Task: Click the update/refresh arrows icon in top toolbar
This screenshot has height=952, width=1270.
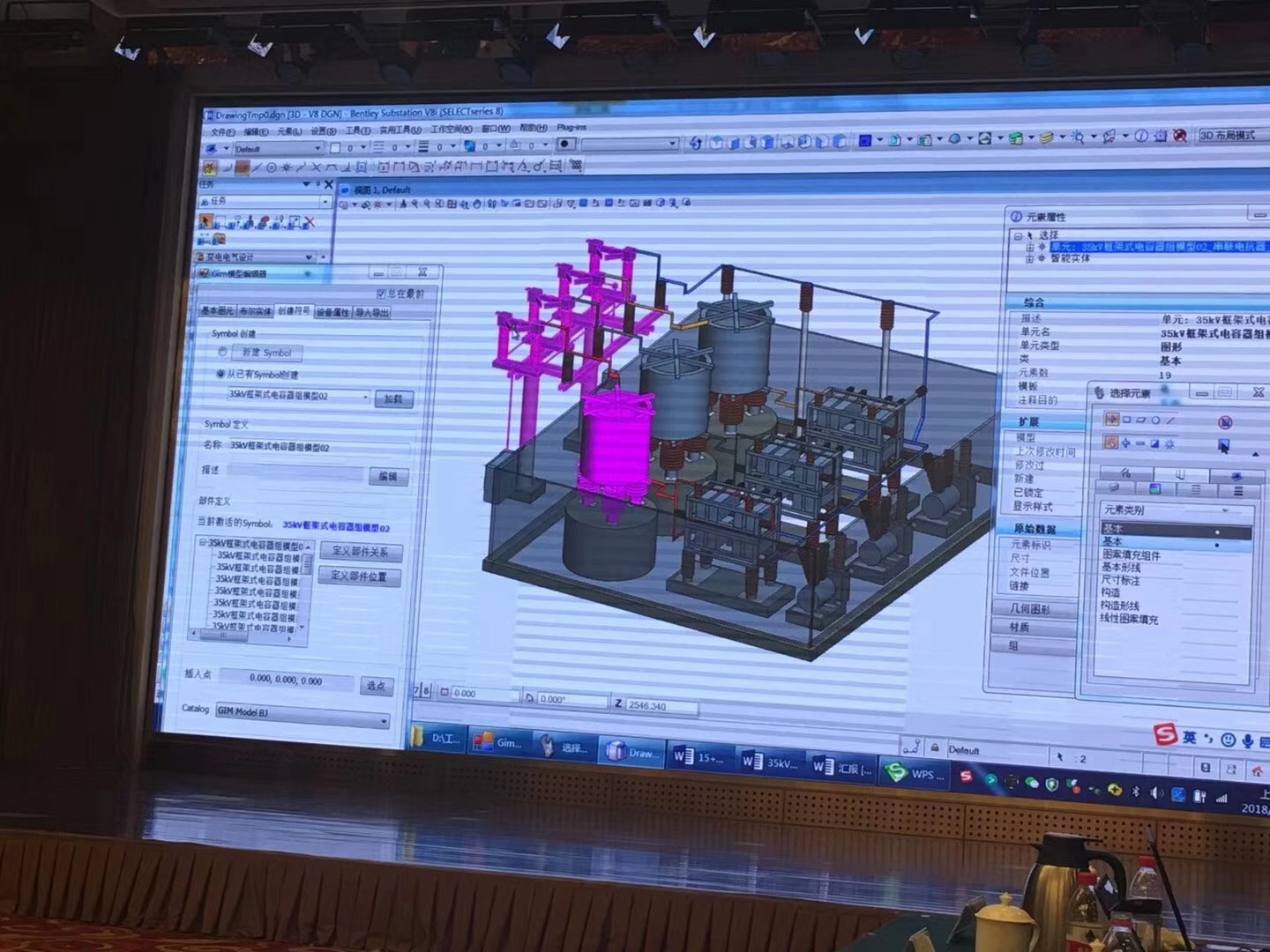Action: tap(696, 143)
